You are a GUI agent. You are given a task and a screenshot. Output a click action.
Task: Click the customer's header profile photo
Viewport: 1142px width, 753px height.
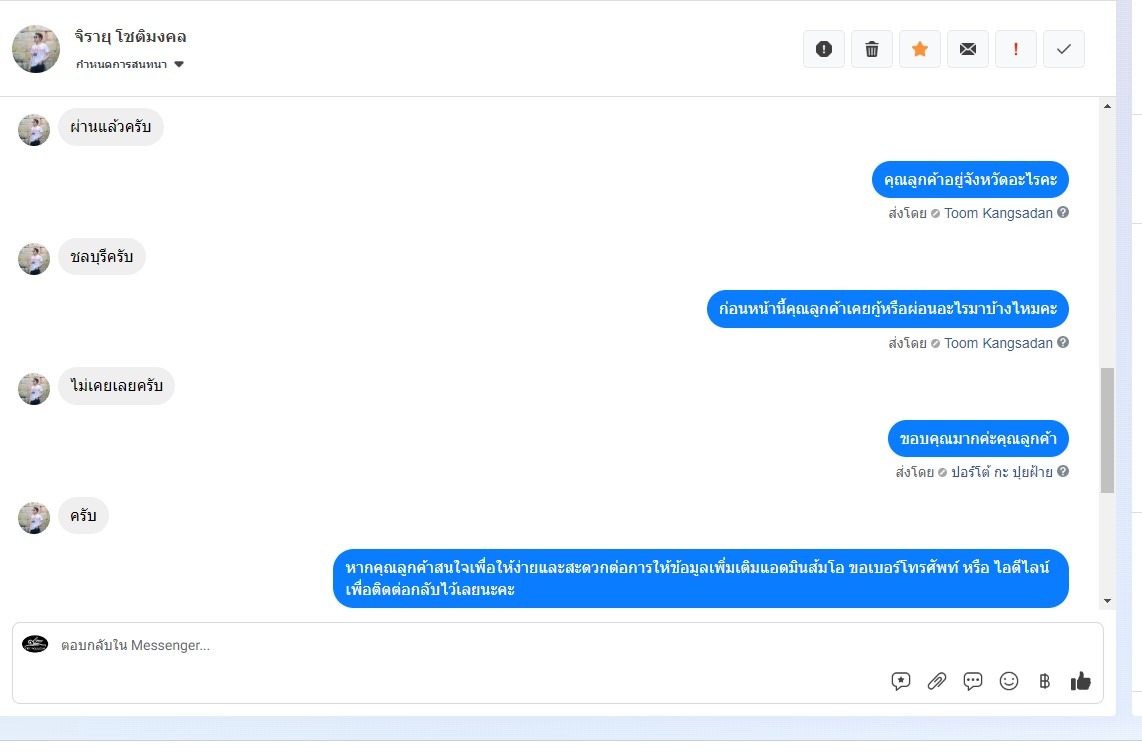click(x=36, y=49)
